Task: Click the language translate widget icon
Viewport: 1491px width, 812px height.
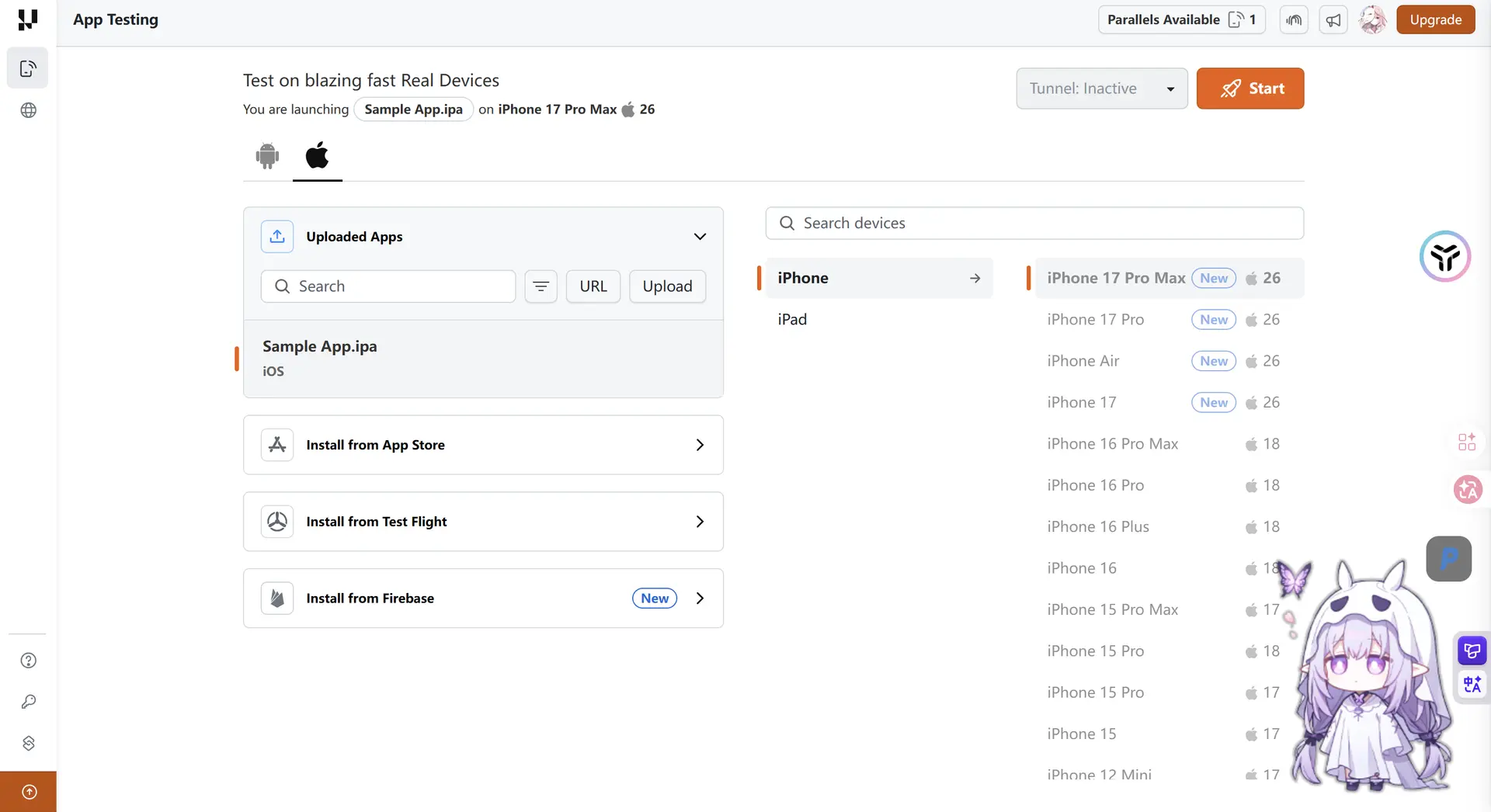Action: 1472,685
